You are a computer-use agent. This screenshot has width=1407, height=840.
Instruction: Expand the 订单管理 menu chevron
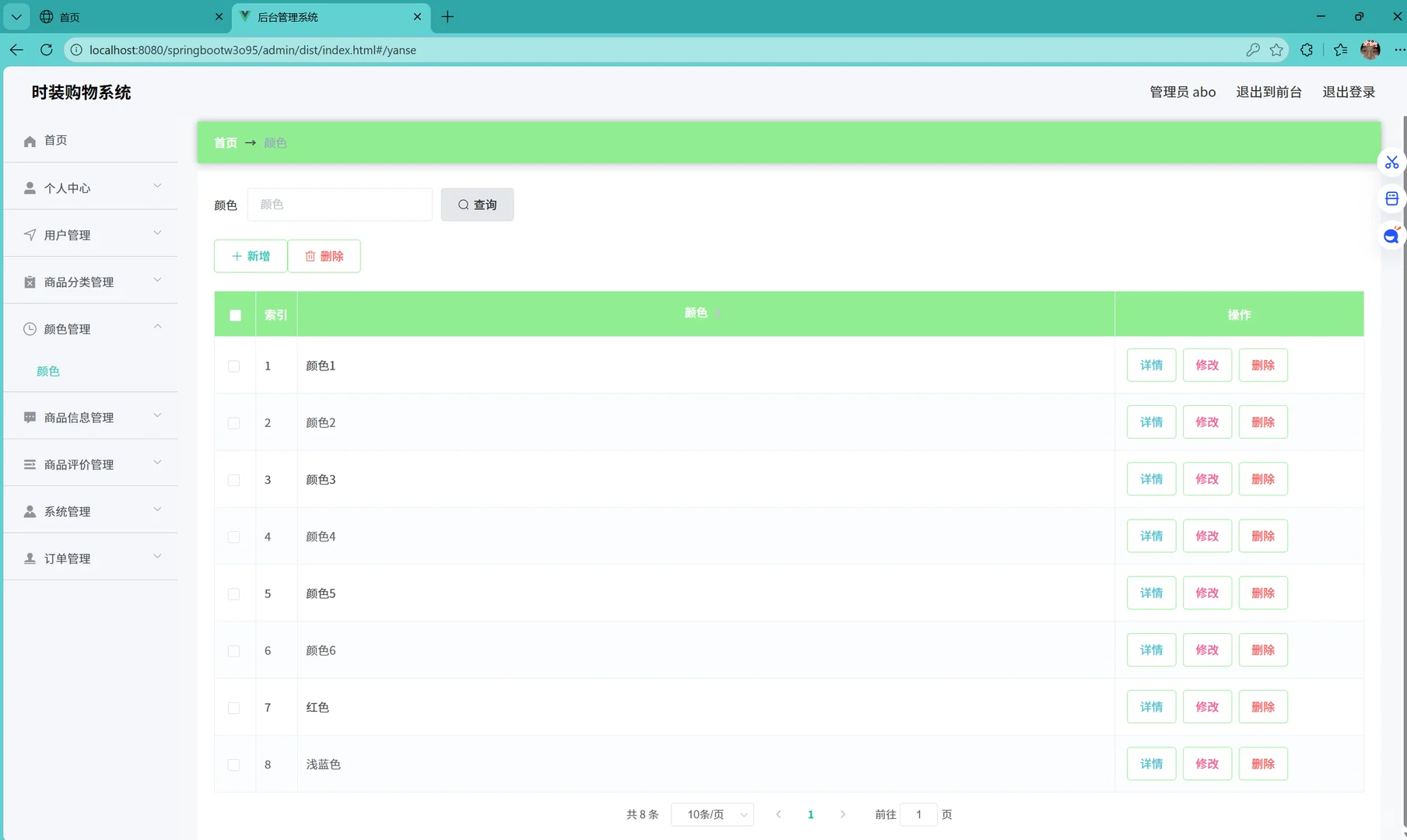coord(157,556)
